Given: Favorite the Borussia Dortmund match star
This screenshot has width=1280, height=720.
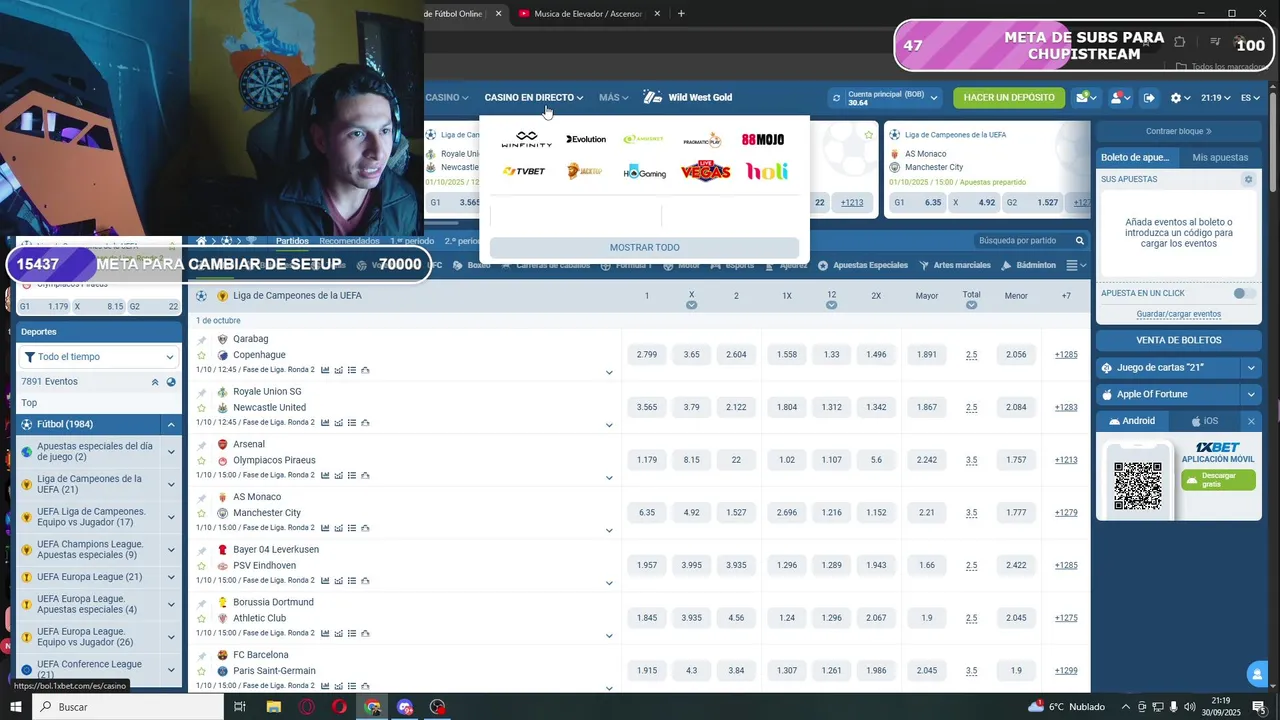Looking at the screenshot, I should tap(202, 619).
